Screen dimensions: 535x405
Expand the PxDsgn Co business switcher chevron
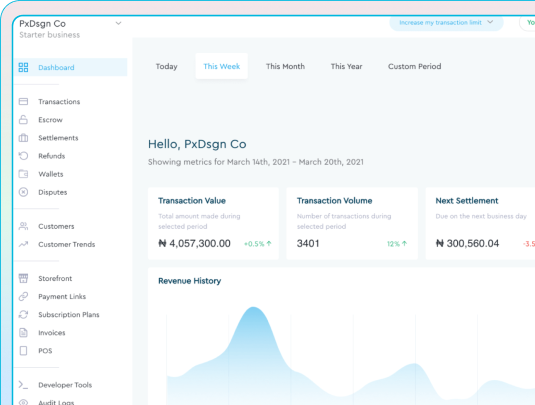pos(118,24)
